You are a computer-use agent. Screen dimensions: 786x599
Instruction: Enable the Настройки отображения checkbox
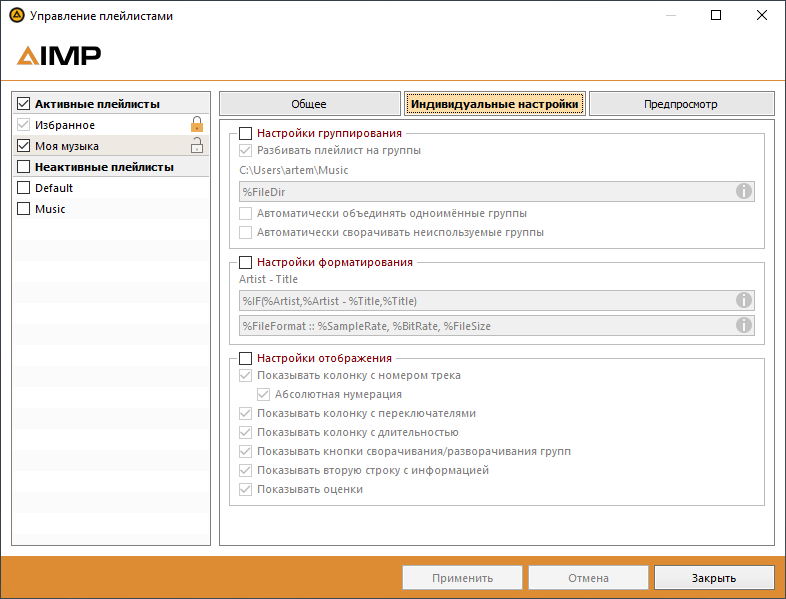pyautogui.click(x=246, y=358)
